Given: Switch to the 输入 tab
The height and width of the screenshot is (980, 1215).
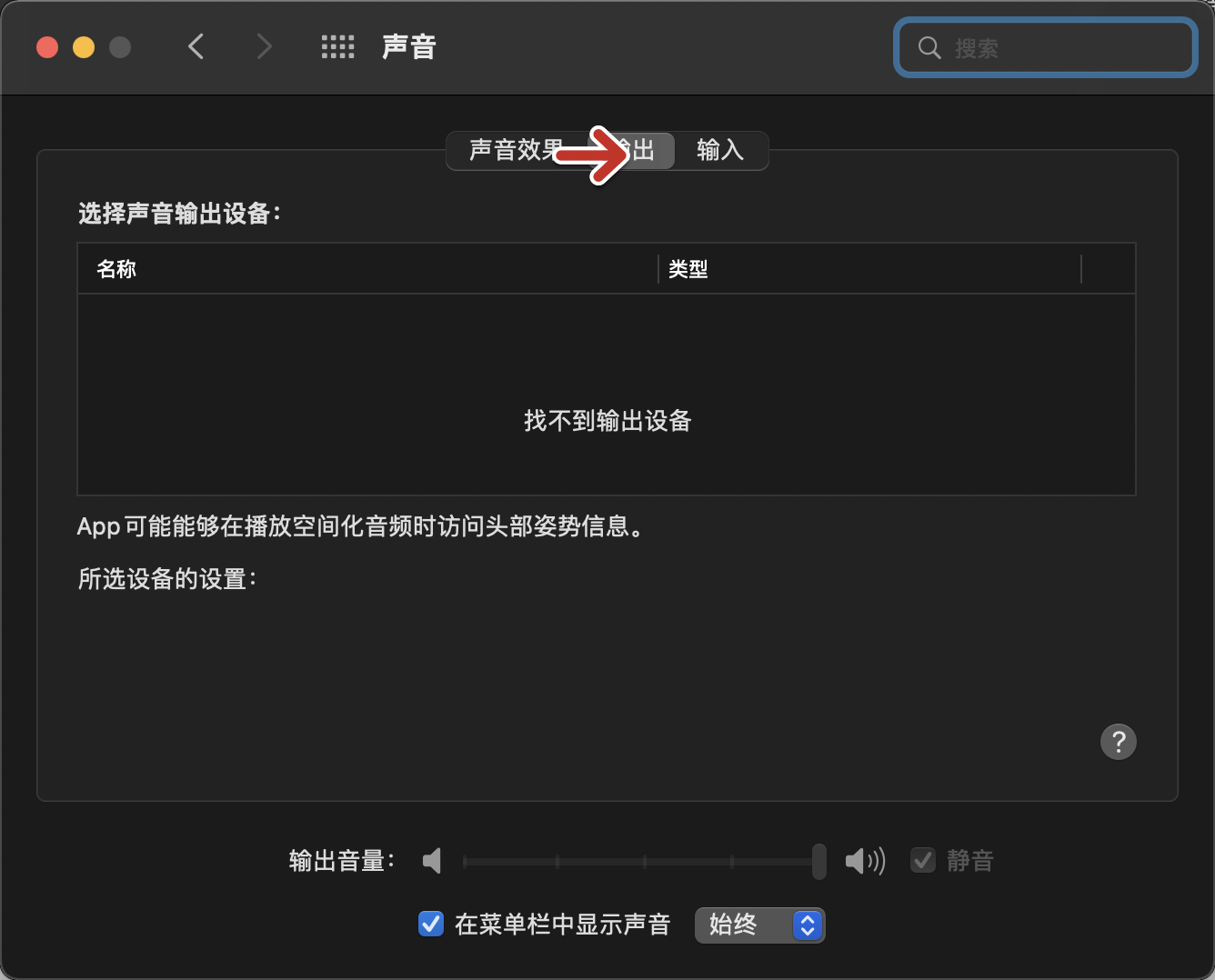Looking at the screenshot, I should pyautogui.click(x=720, y=150).
